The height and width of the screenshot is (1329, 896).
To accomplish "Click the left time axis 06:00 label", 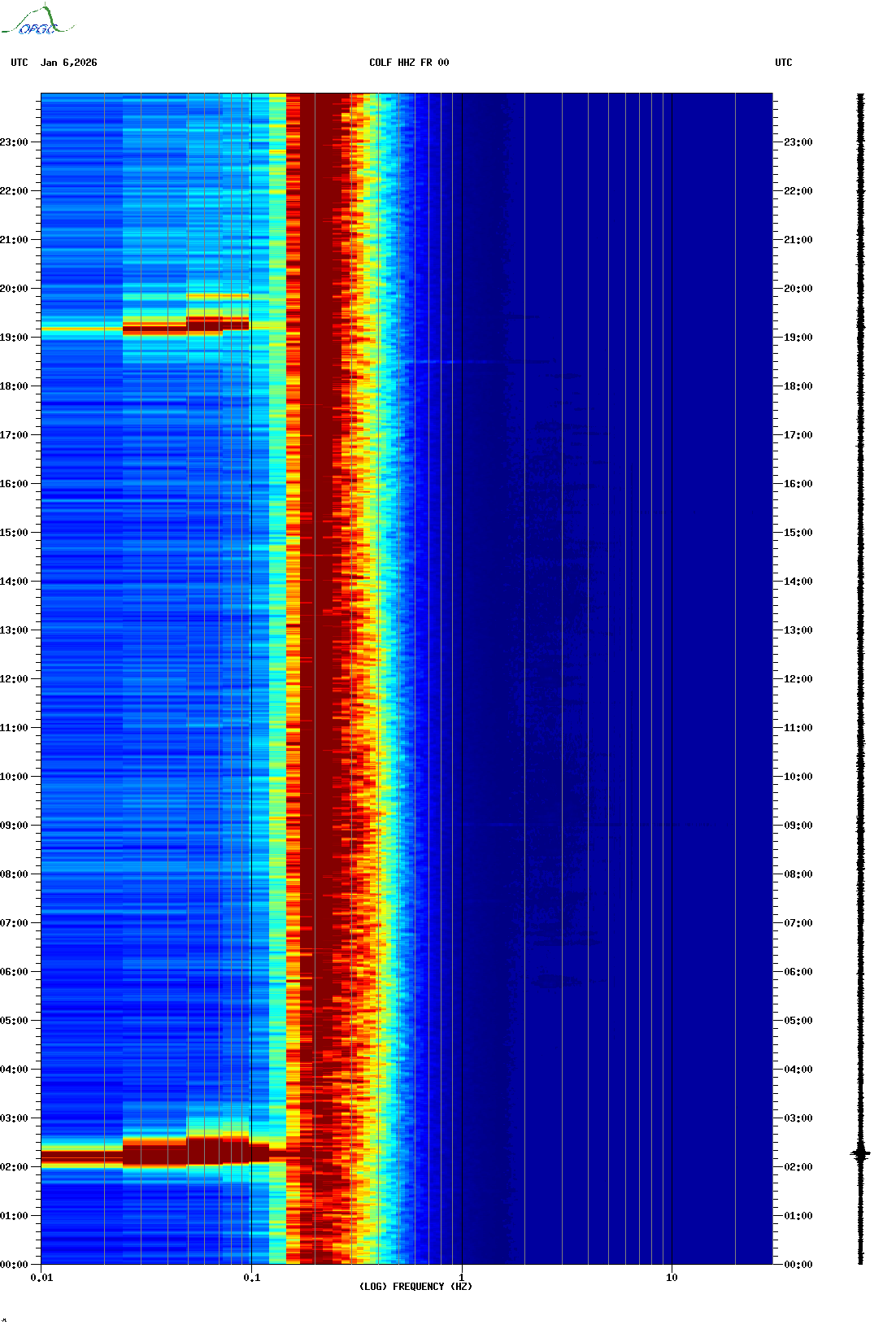I will pyautogui.click(x=15, y=972).
